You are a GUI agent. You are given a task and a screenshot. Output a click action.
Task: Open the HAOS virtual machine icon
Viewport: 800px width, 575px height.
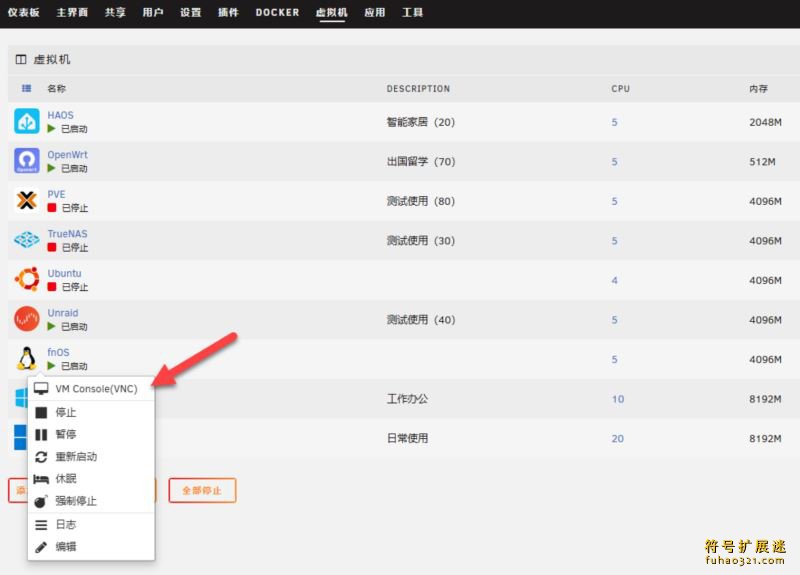click(x=27, y=121)
